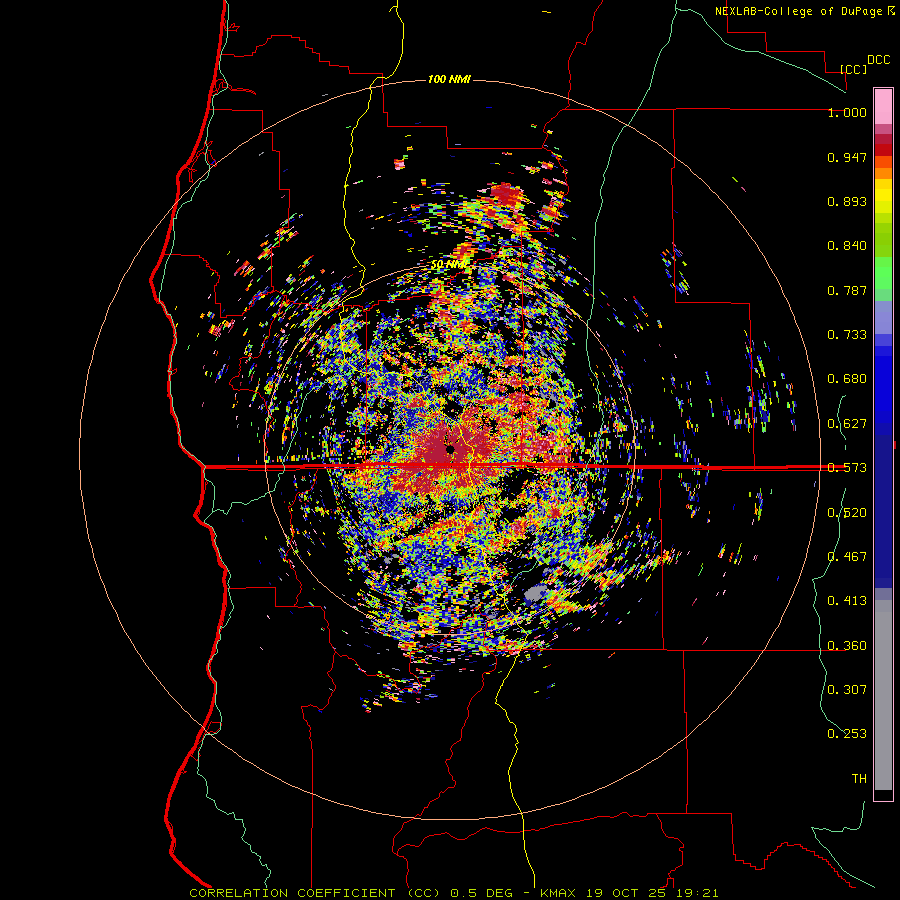The height and width of the screenshot is (900, 900).
Task: Click the 0.733 legend value
Action: [847, 335]
